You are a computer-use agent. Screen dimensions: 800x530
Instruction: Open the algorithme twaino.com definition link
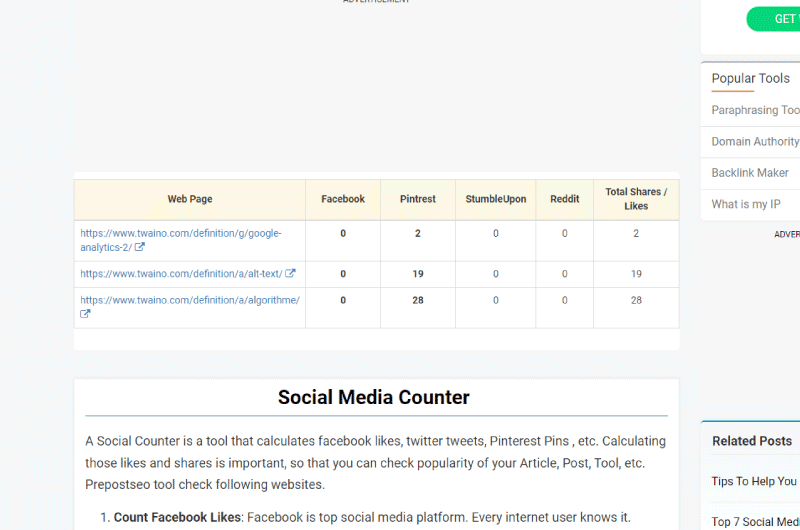pos(190,300)
